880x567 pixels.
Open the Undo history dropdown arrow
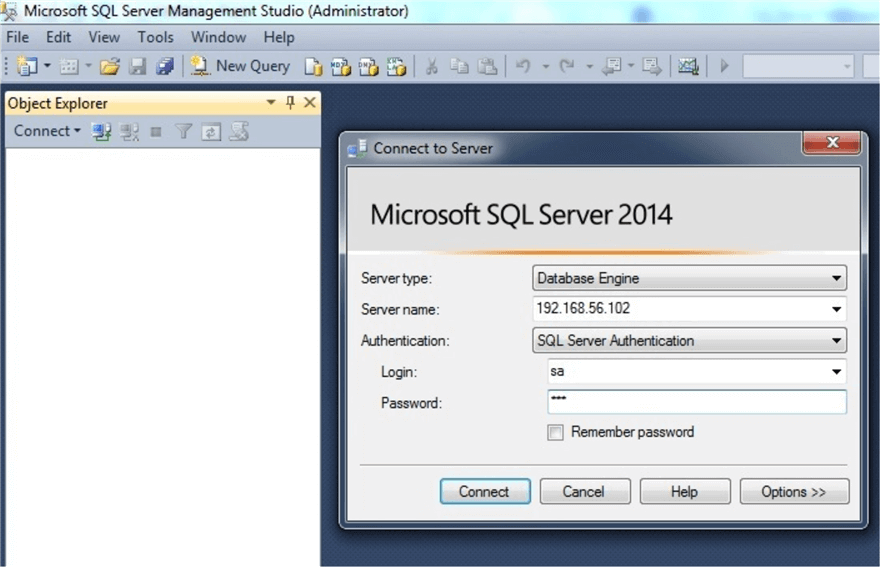tap(545, 67)
